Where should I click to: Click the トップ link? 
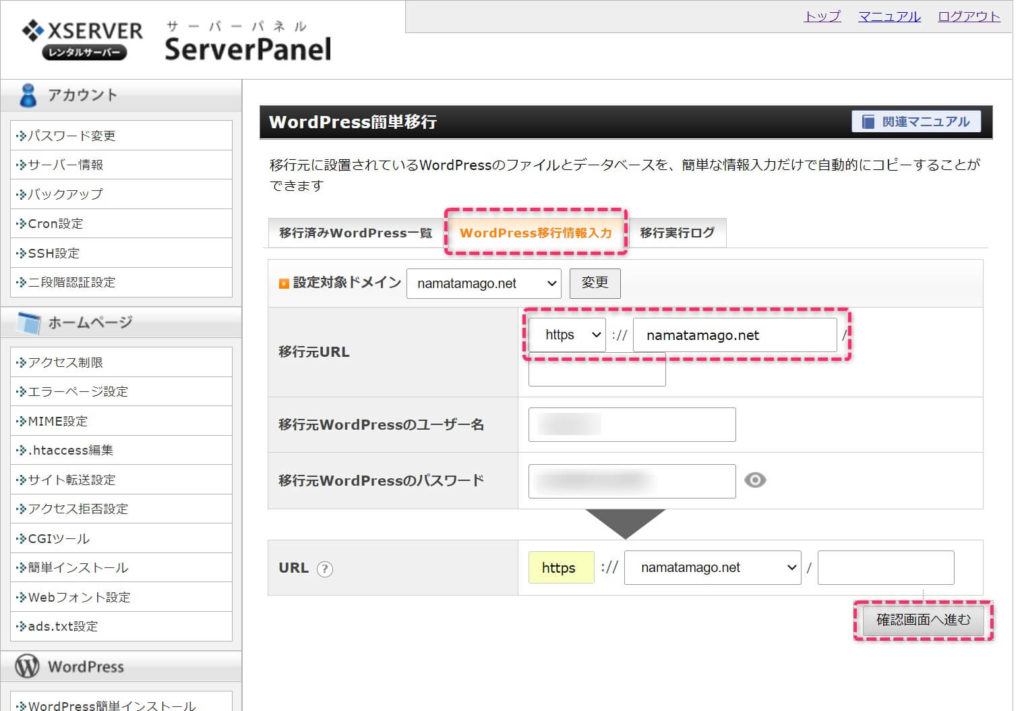tap(822, 16)
